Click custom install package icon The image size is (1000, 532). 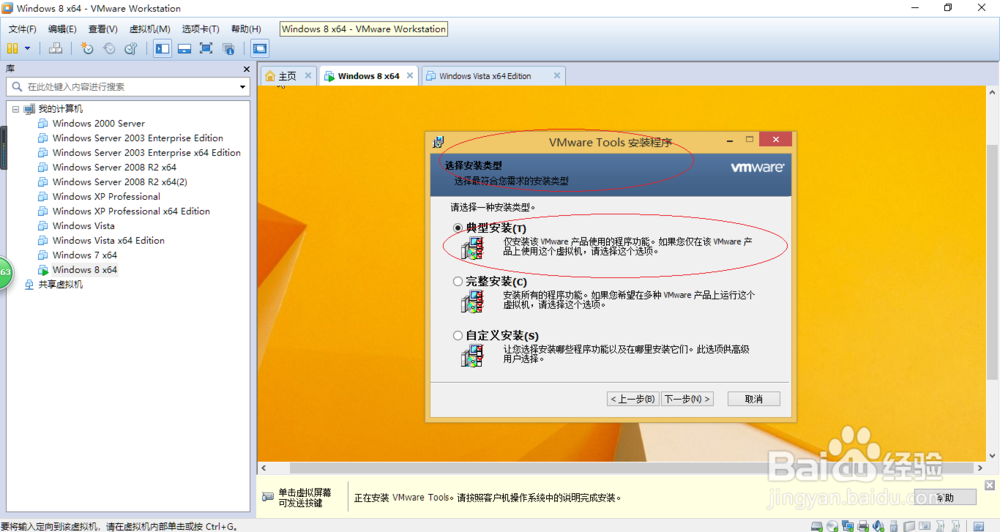(473, 356)
